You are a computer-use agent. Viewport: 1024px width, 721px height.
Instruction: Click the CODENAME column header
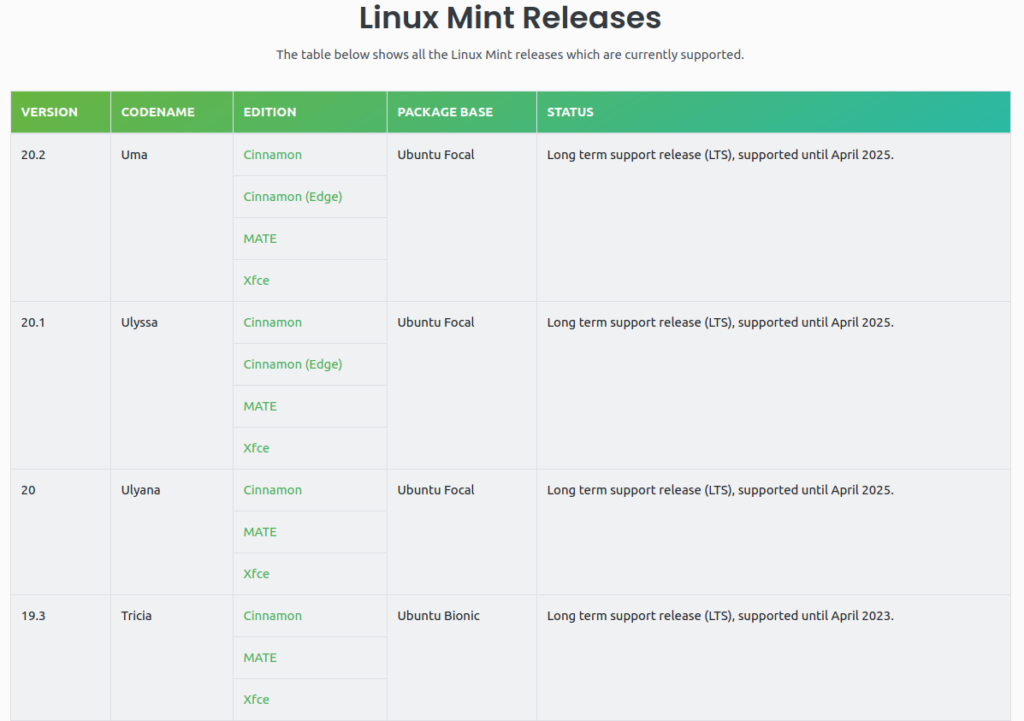pyautogui.click(x=158, y=112)
